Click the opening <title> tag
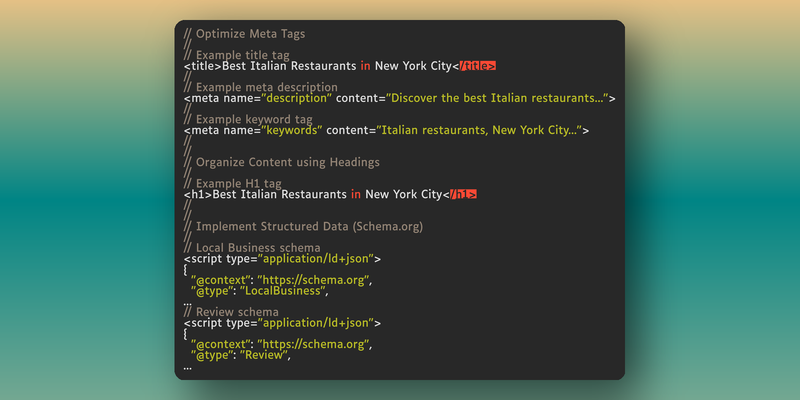 pyautogui.click(x=203, y=66)
